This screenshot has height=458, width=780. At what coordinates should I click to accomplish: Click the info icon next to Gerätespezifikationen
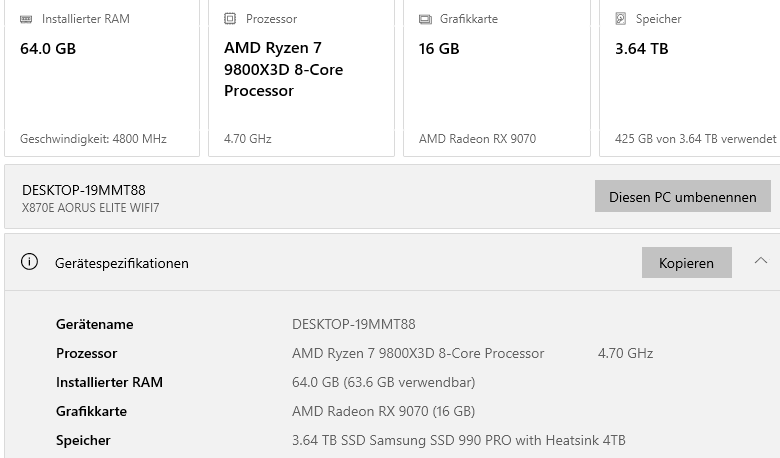[x=30, y=263]
